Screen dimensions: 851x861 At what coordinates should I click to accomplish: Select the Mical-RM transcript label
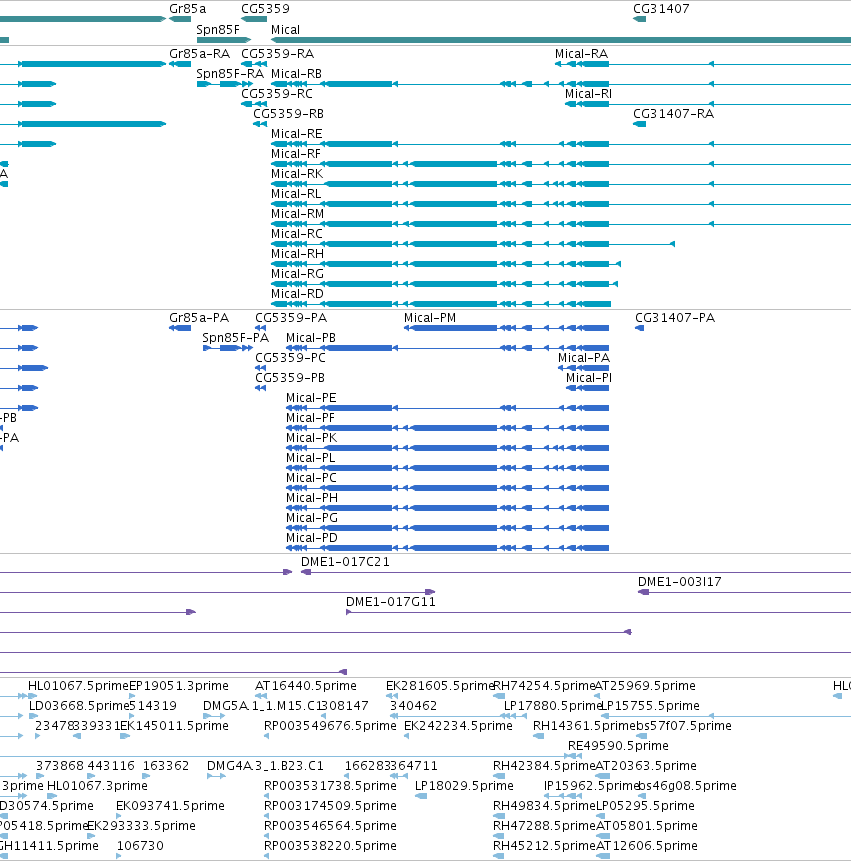pos(298,214)
